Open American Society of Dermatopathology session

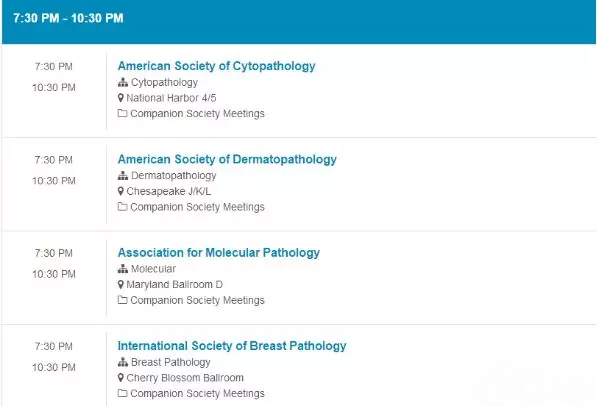coord(227,159)
